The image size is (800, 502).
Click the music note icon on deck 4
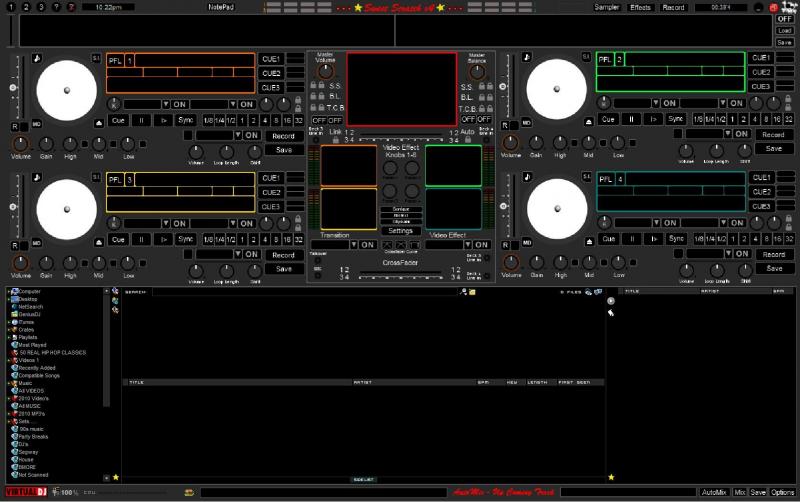coord(527,177)
